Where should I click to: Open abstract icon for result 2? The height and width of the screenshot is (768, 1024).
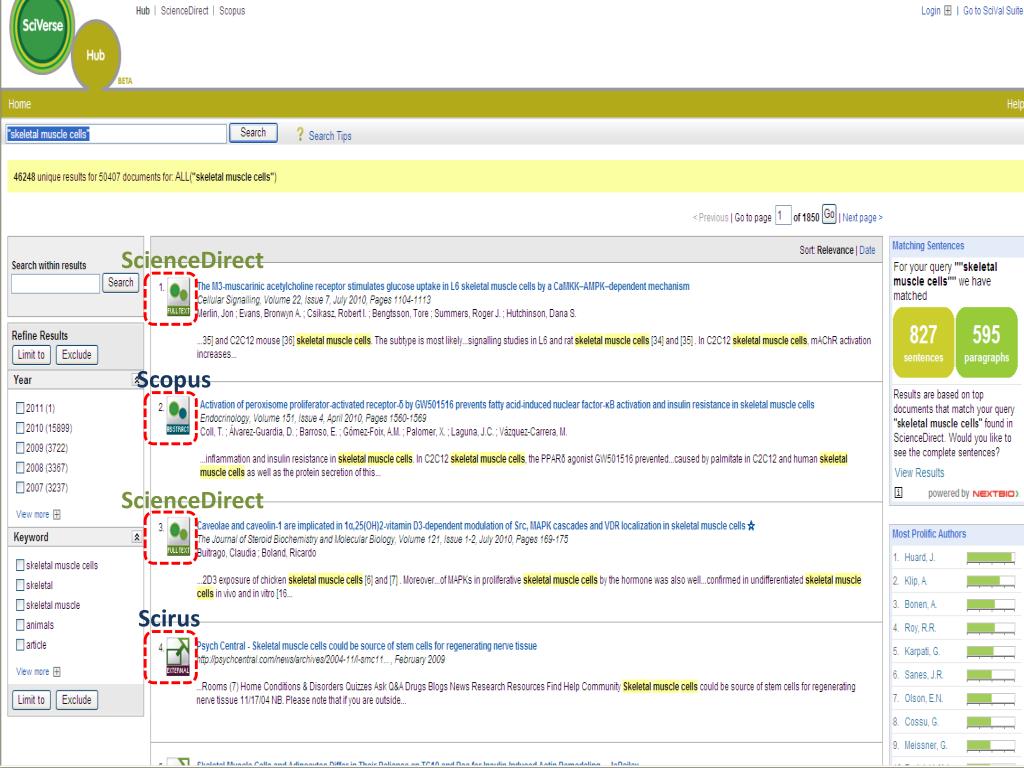coord(178,417)
